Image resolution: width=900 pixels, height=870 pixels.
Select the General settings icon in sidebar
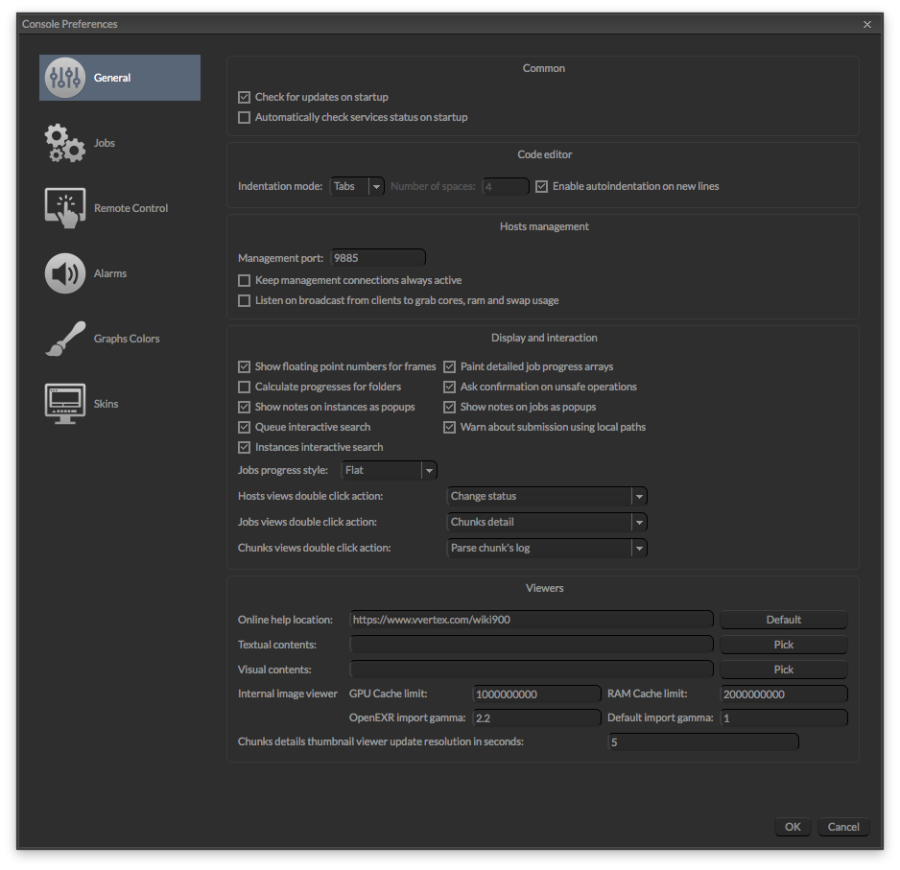[65, 77]
